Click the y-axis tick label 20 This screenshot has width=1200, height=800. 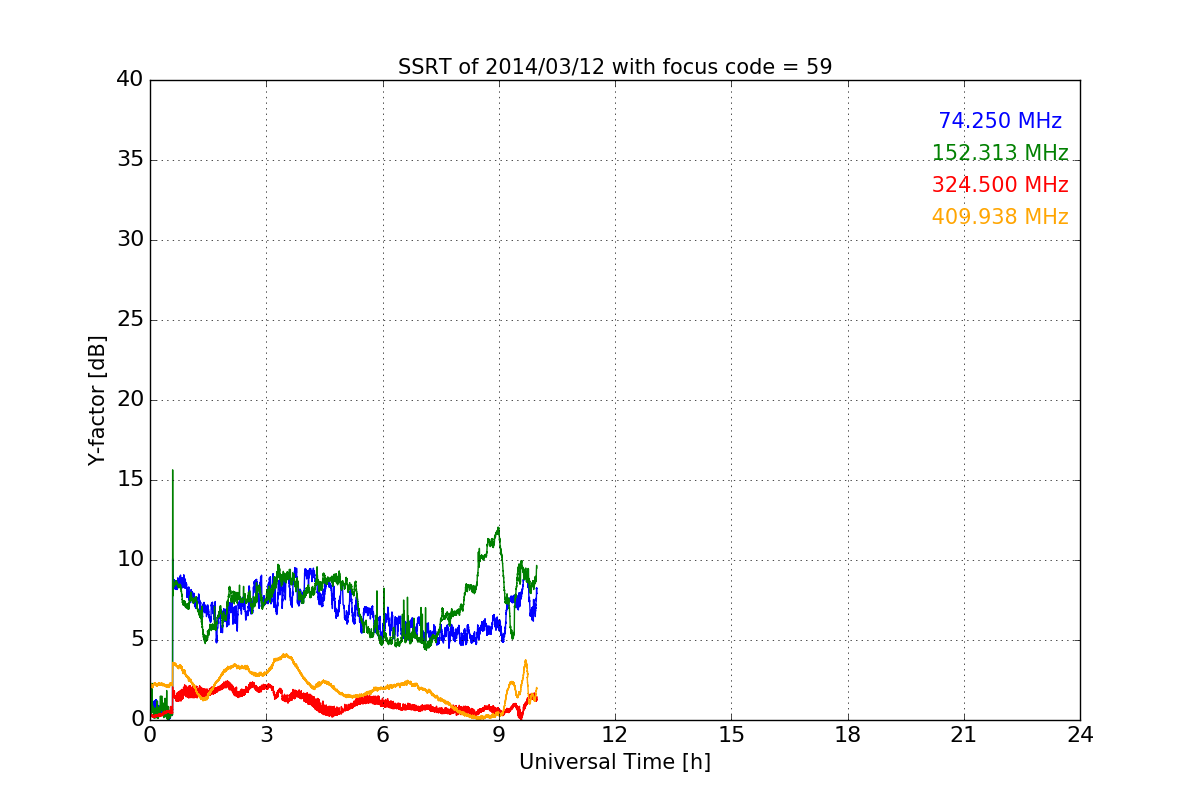130,400
